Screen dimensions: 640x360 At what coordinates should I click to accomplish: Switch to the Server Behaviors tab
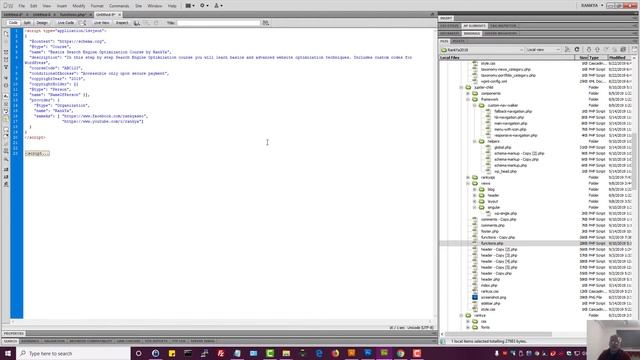pyautogui.click(x=501, y=33)
